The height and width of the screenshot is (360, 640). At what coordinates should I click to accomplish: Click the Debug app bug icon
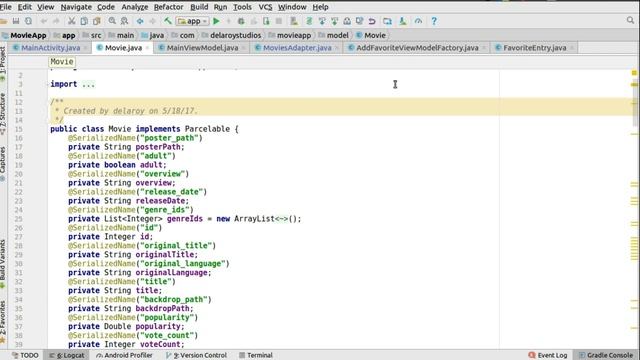tap(241, 21)
